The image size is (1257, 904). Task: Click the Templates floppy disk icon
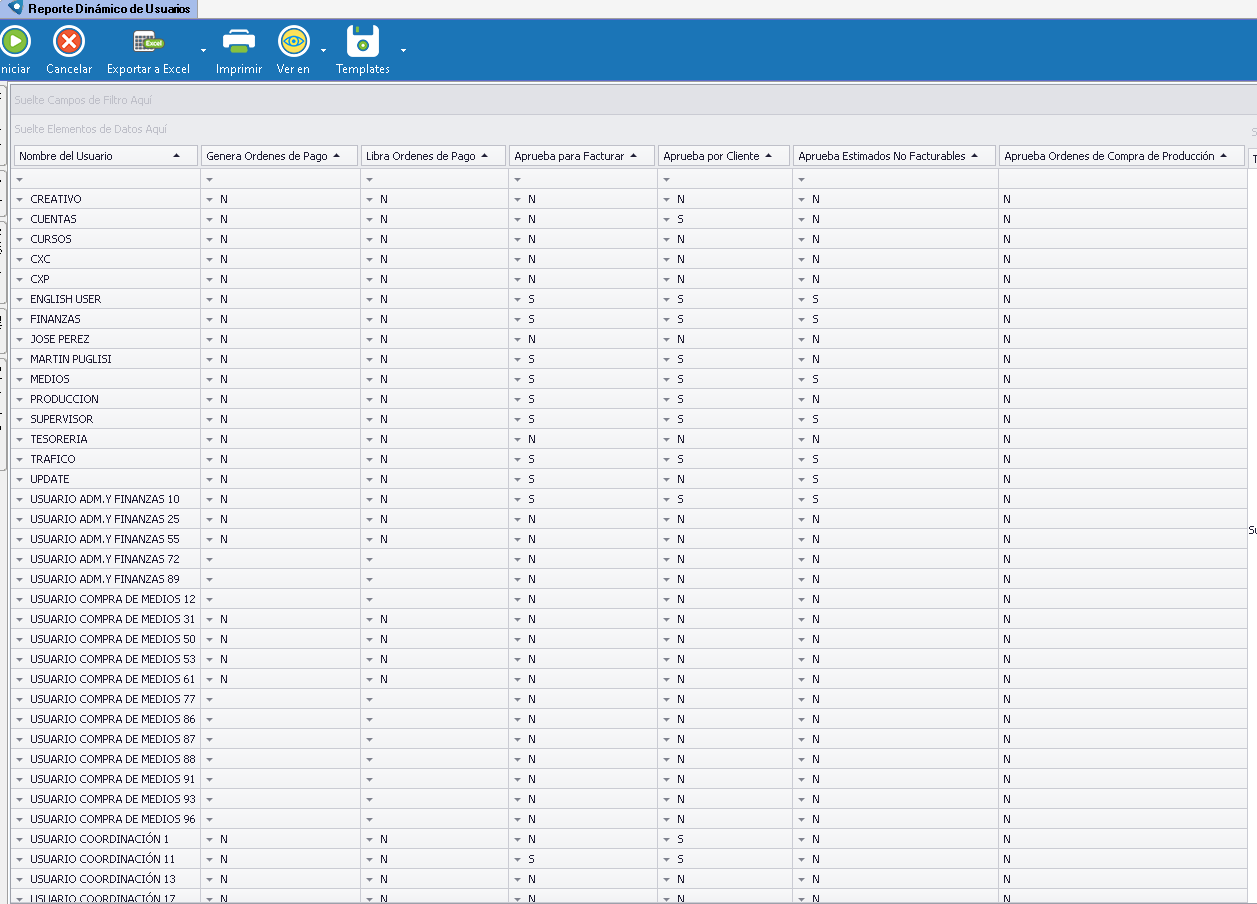363,42
